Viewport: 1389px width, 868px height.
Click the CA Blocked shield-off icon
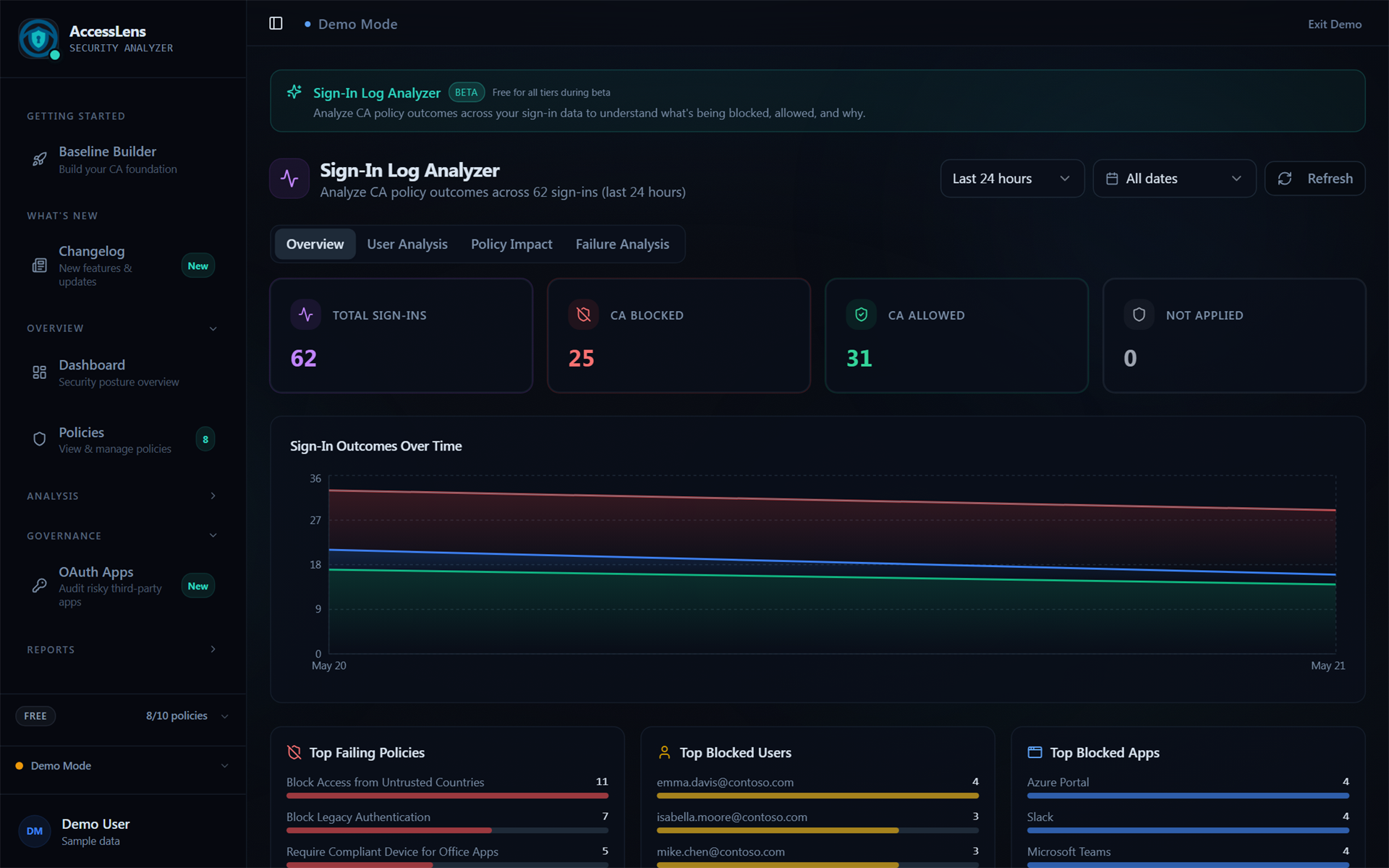[x=584, y=315]
